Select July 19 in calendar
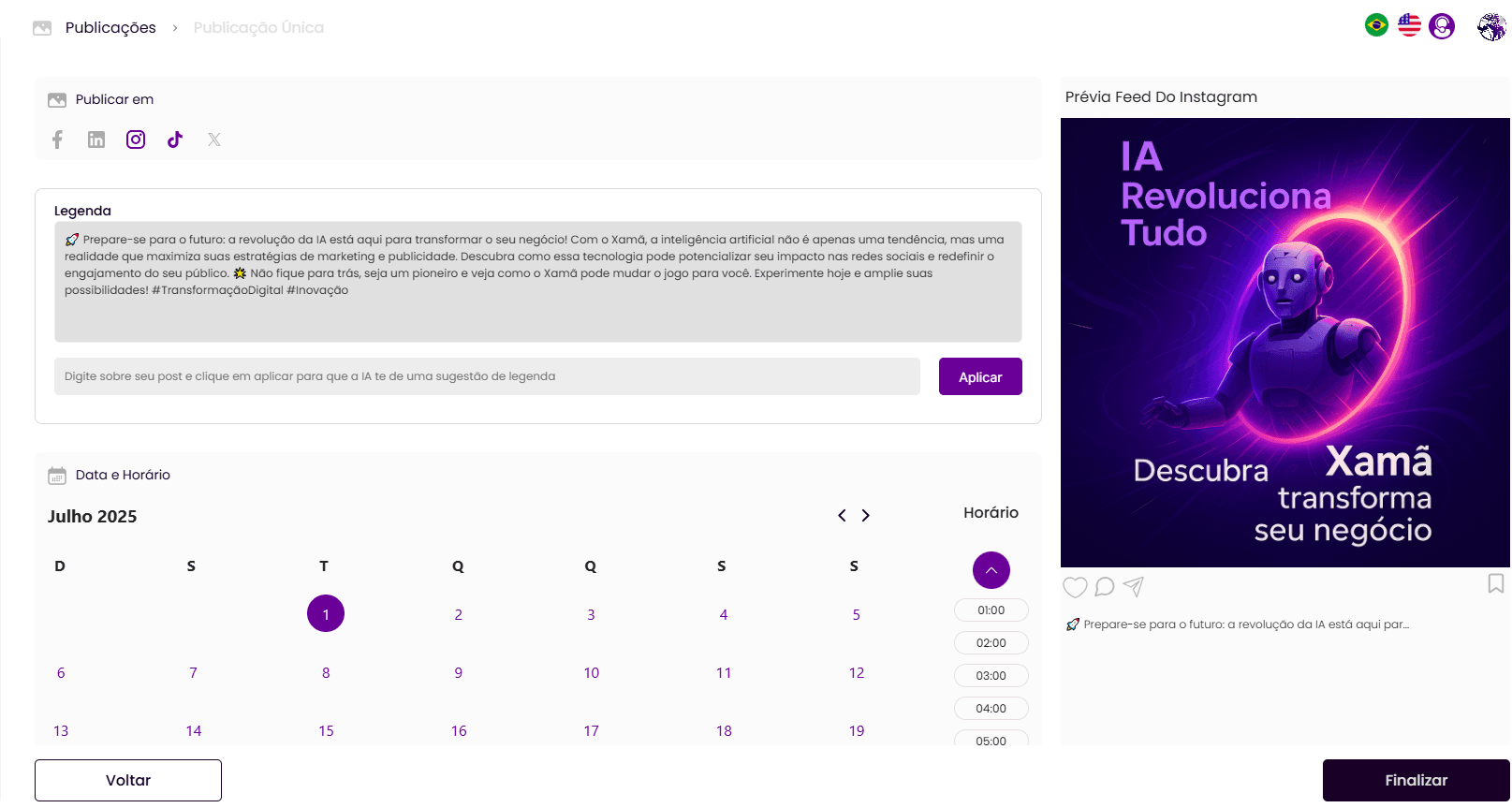The image size is (1512, 808). (x=857, y=731)
